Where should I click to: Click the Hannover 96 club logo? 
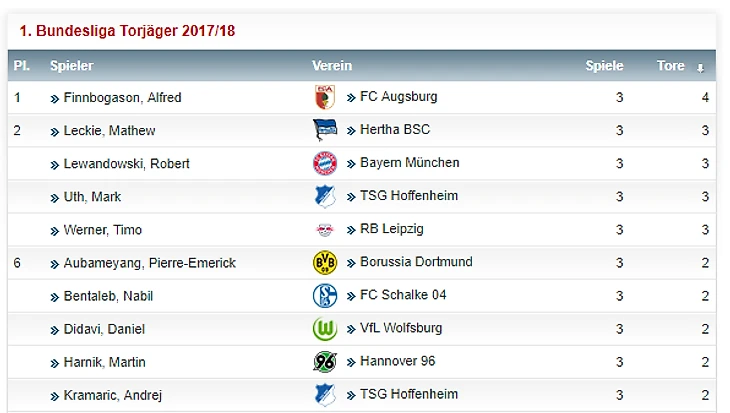click(x=324, y=361)
